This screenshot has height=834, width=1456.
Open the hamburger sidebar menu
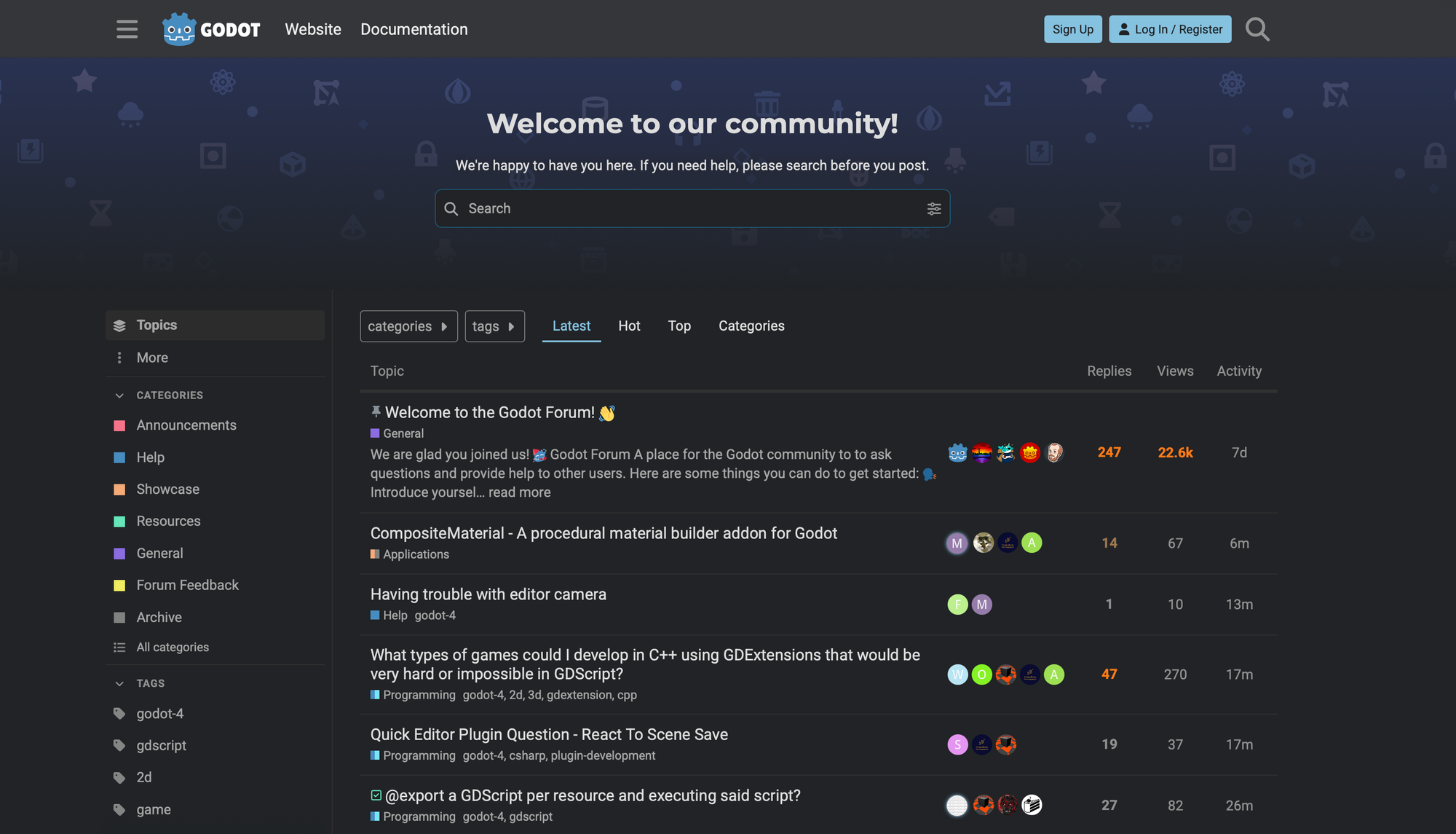tap(127, 29)
